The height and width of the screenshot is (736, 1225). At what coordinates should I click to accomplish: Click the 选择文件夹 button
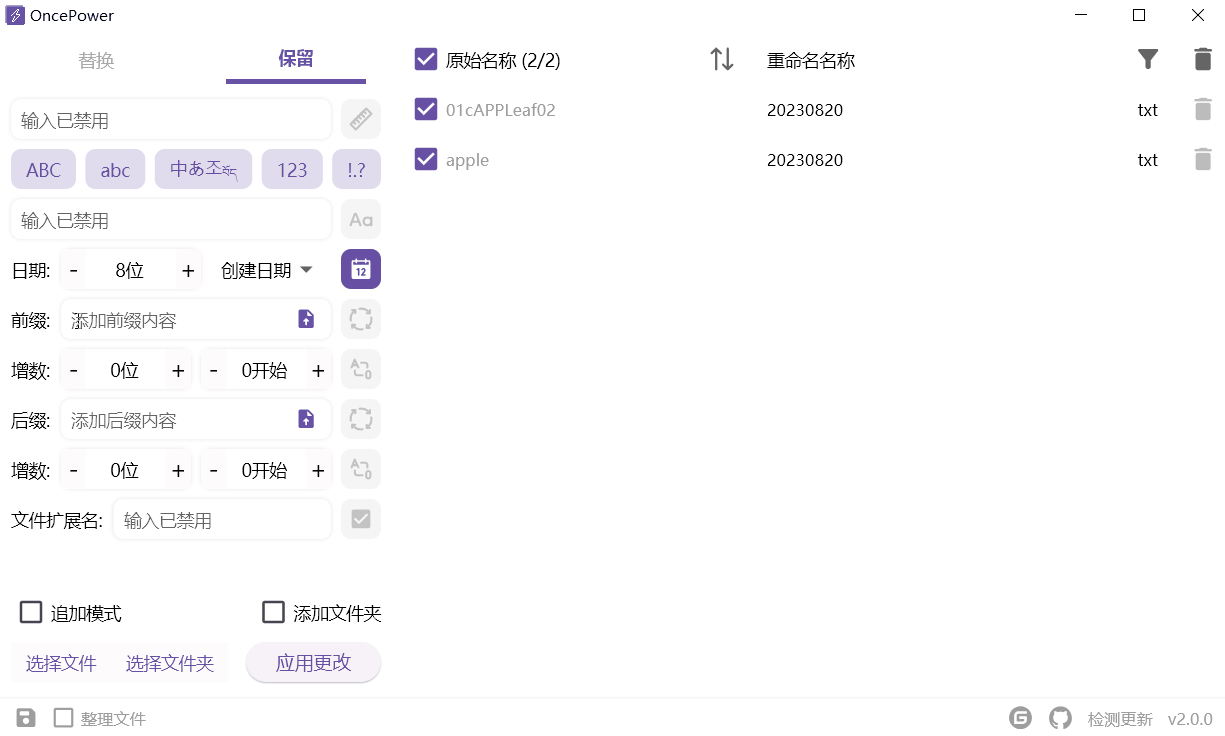click(x=170, y=664)
